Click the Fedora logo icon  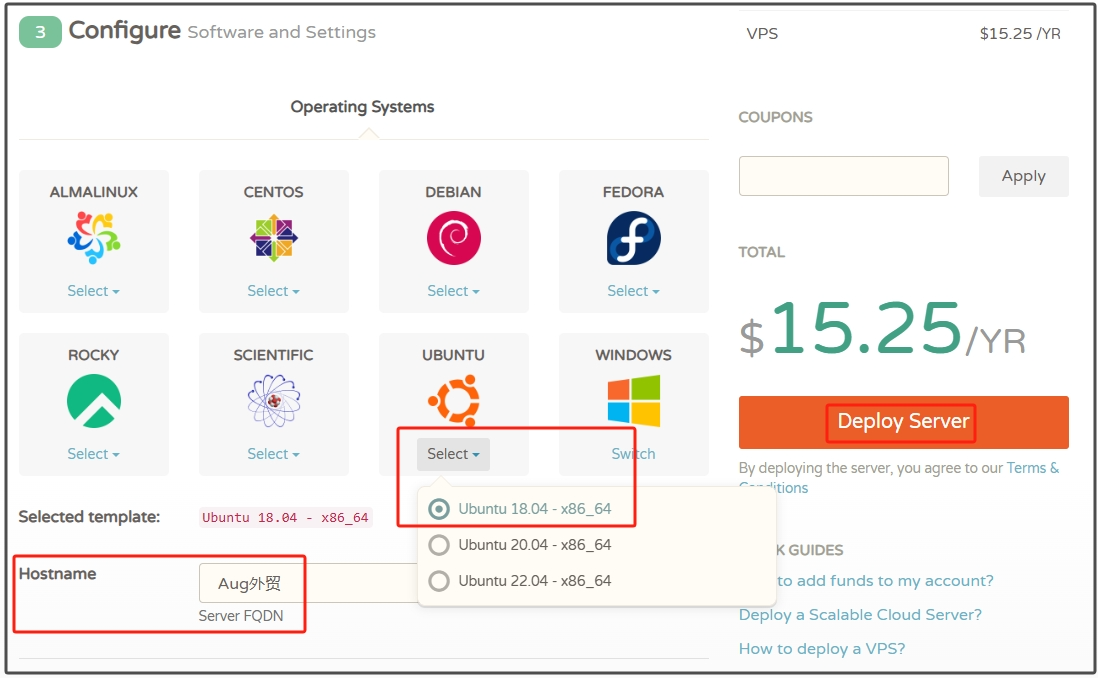click(634, 238)
